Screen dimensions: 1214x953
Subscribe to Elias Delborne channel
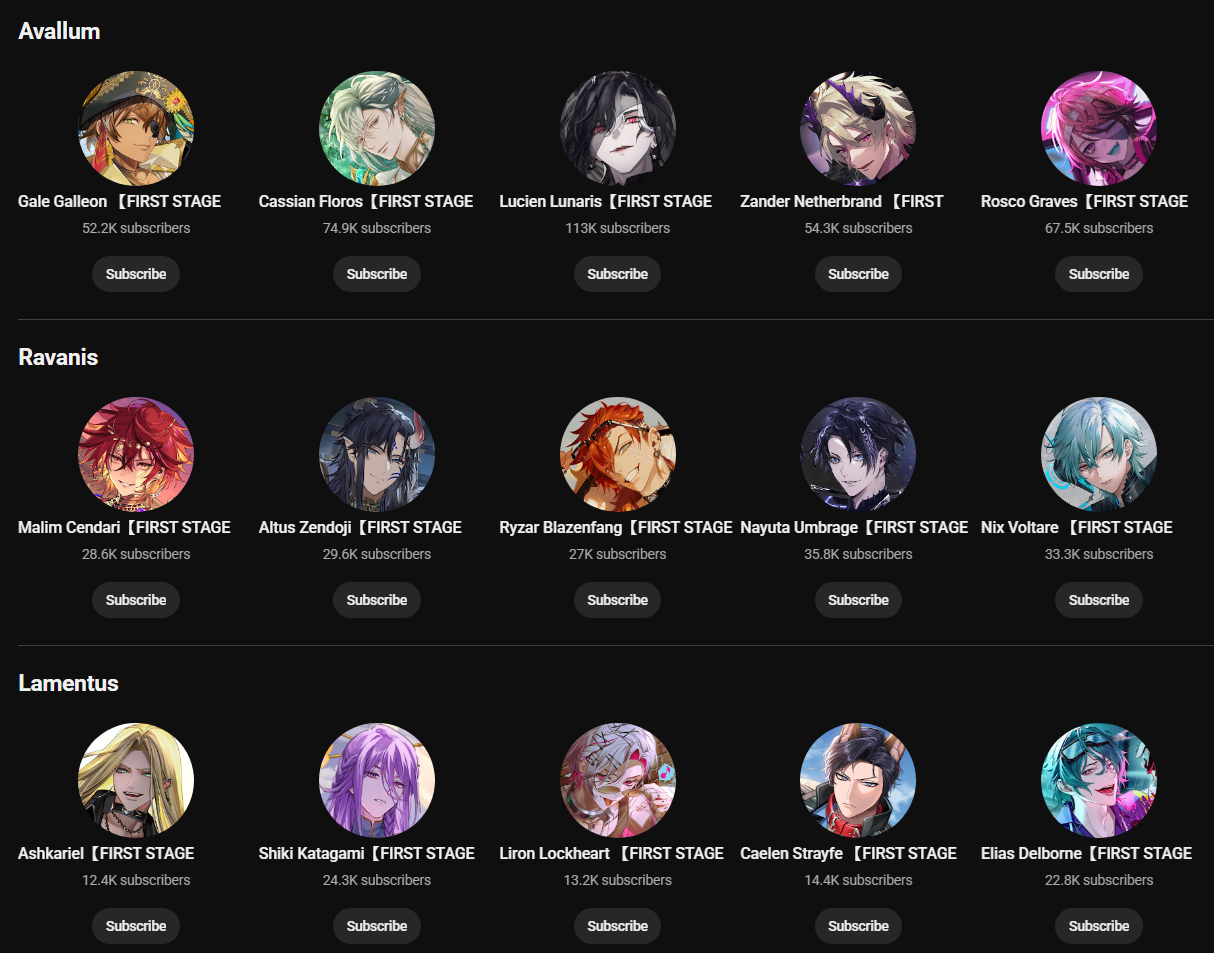coord(1099,926)
